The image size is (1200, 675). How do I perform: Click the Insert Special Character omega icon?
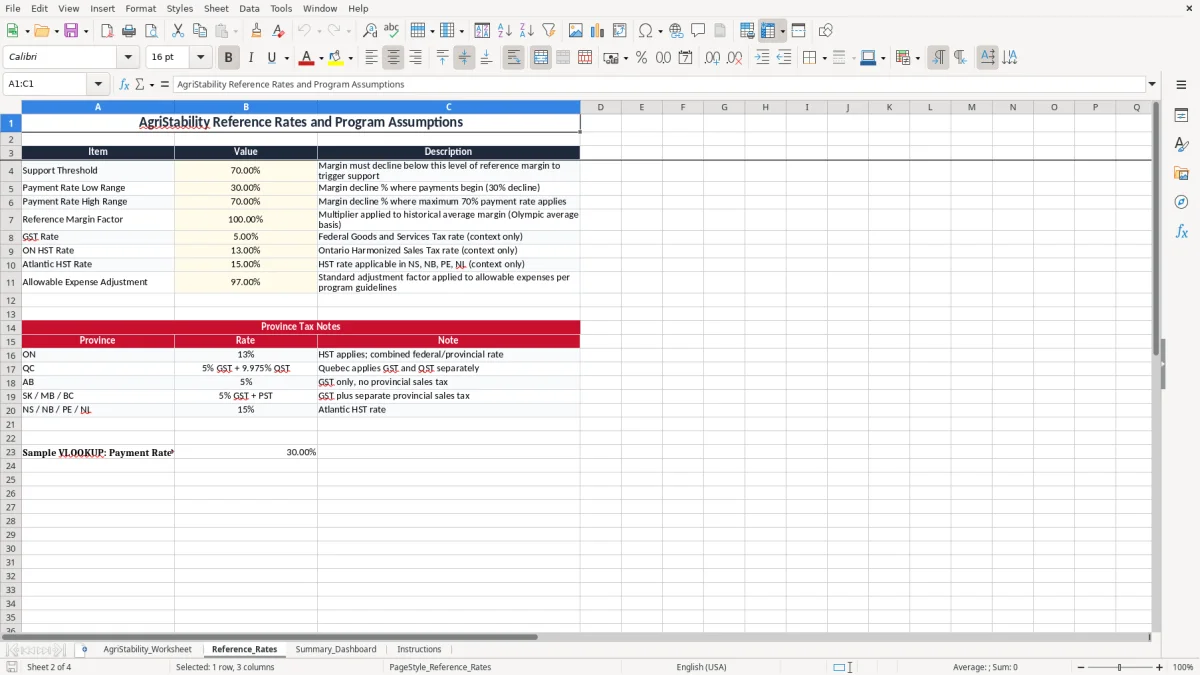(646, 31)
